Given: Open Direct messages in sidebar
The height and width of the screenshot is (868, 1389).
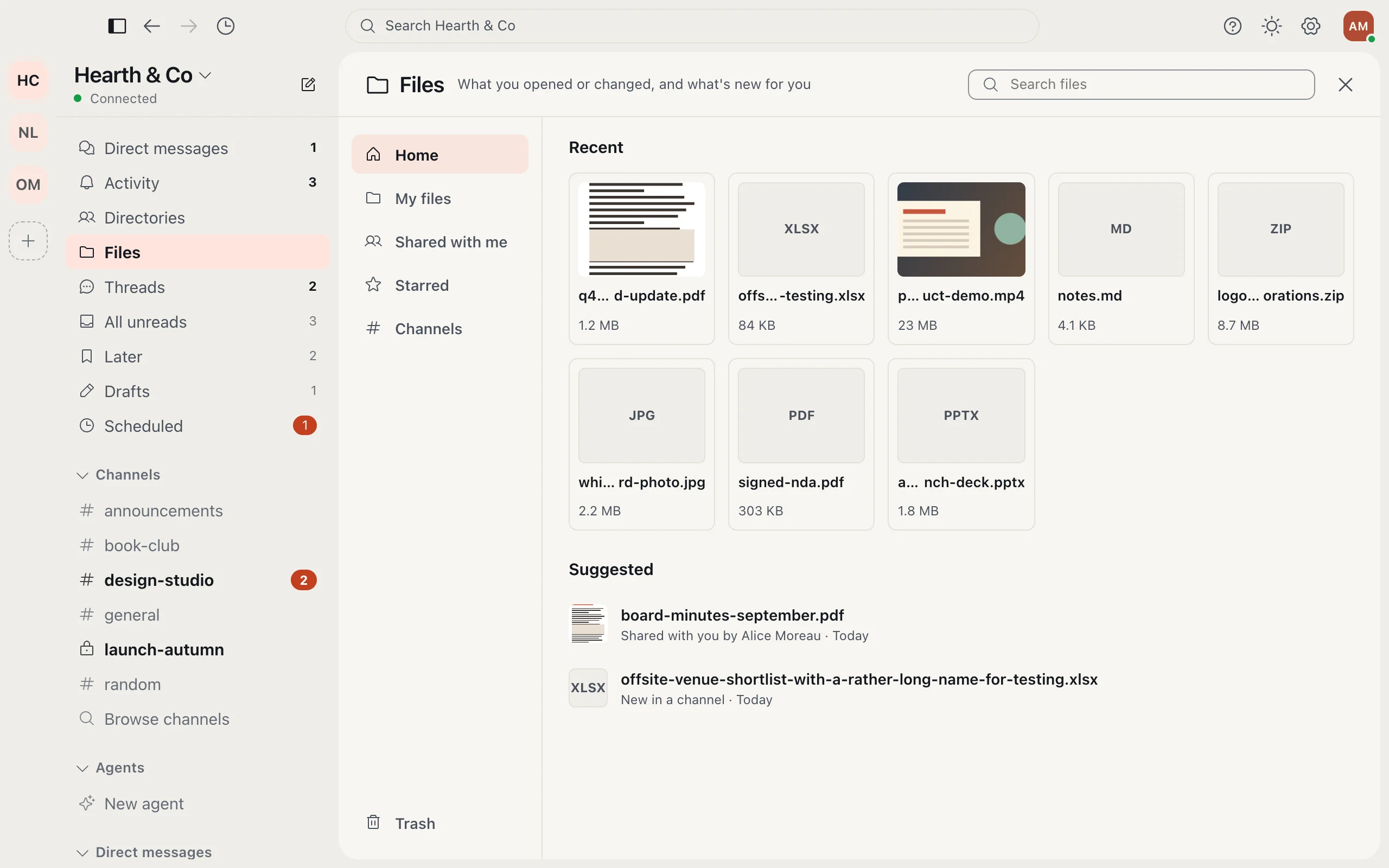Looking at the screenshot, I should click(197, 148).
